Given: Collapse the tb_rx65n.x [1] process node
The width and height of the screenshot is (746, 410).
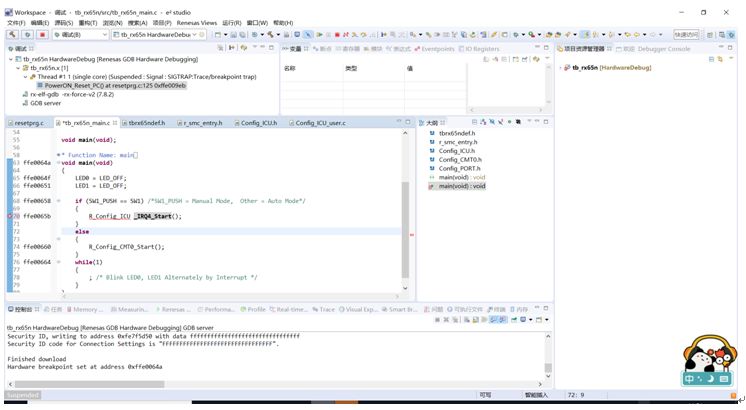Looking at the screenshot, I should 18,68.
